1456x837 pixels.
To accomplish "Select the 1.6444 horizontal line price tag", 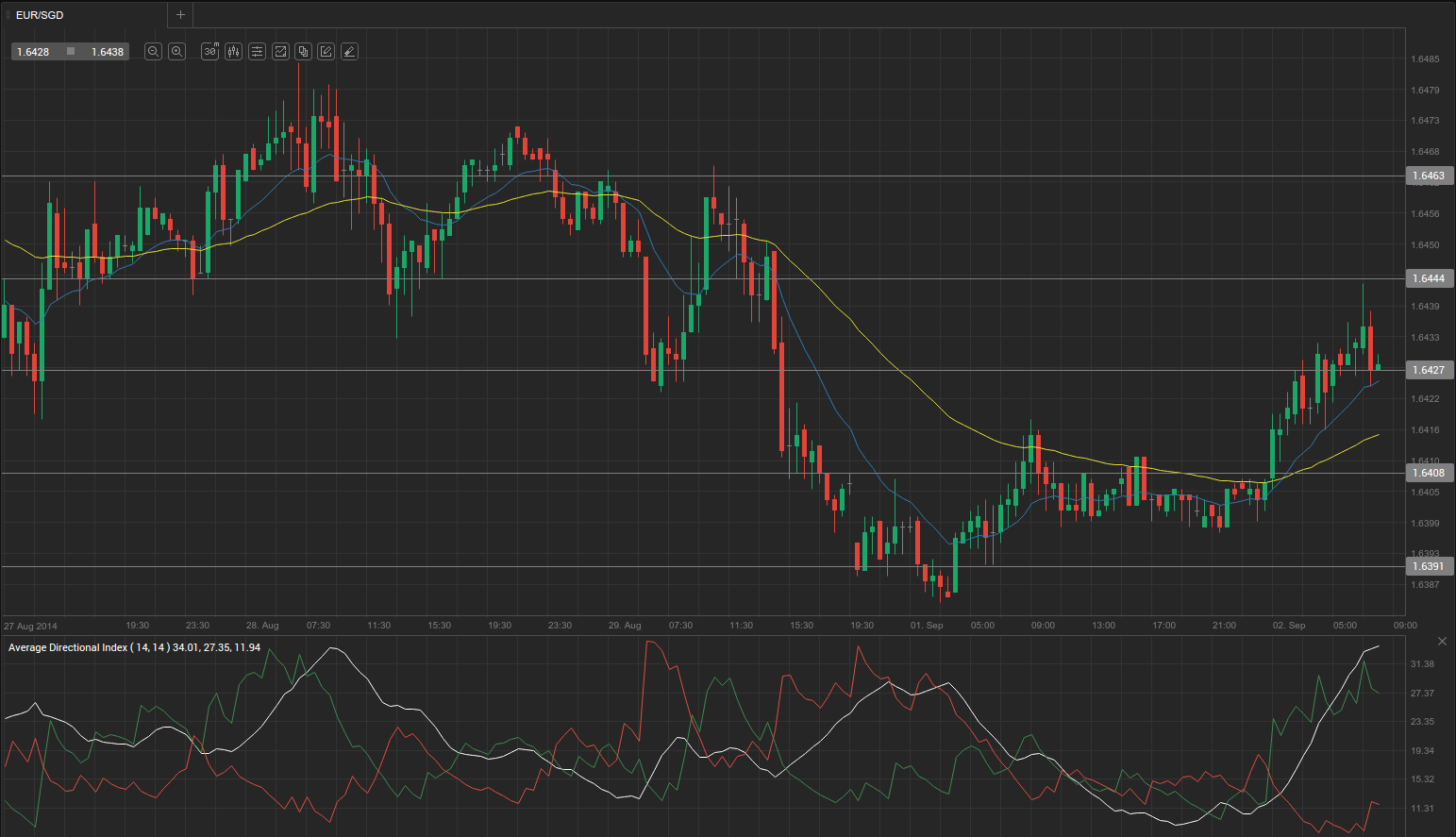I will (x=1428, y=278).
